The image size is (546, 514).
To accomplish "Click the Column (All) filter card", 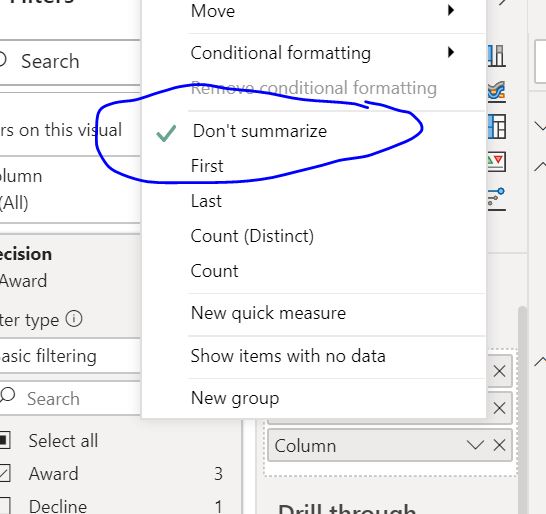I will [x=70, y=189].
